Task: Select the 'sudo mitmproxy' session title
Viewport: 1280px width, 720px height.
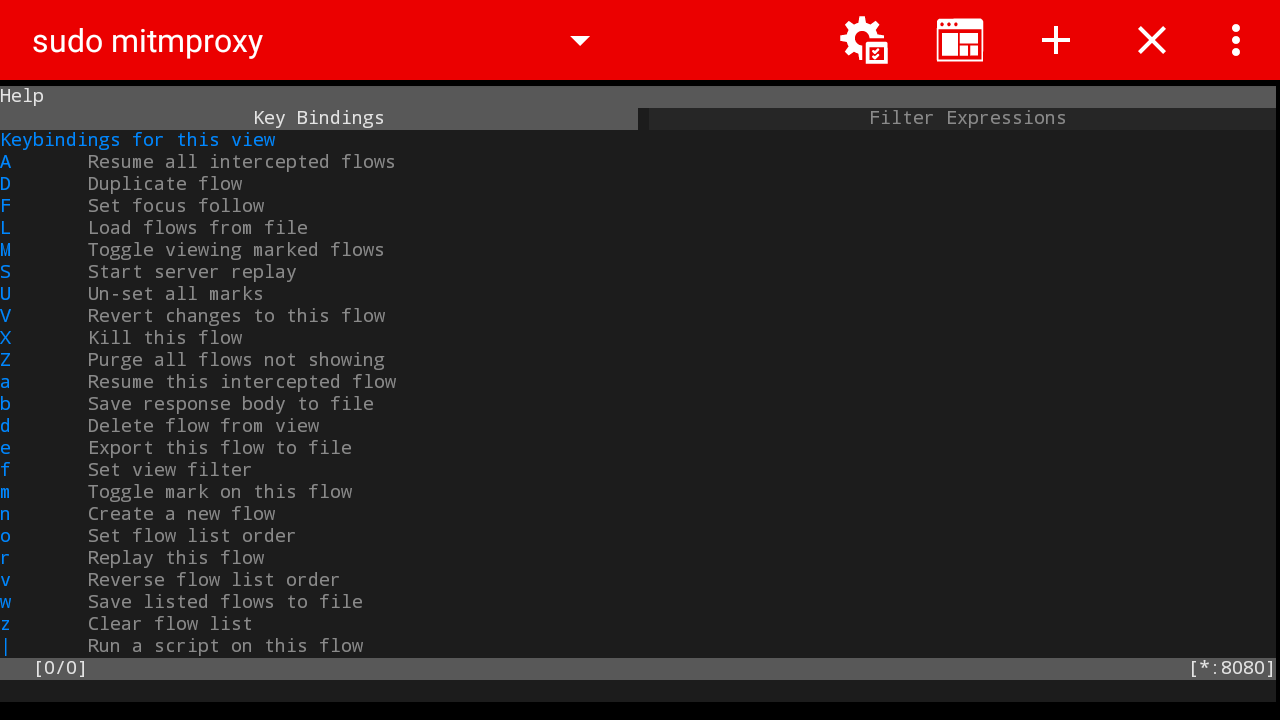Action: [x=148, y=41]
